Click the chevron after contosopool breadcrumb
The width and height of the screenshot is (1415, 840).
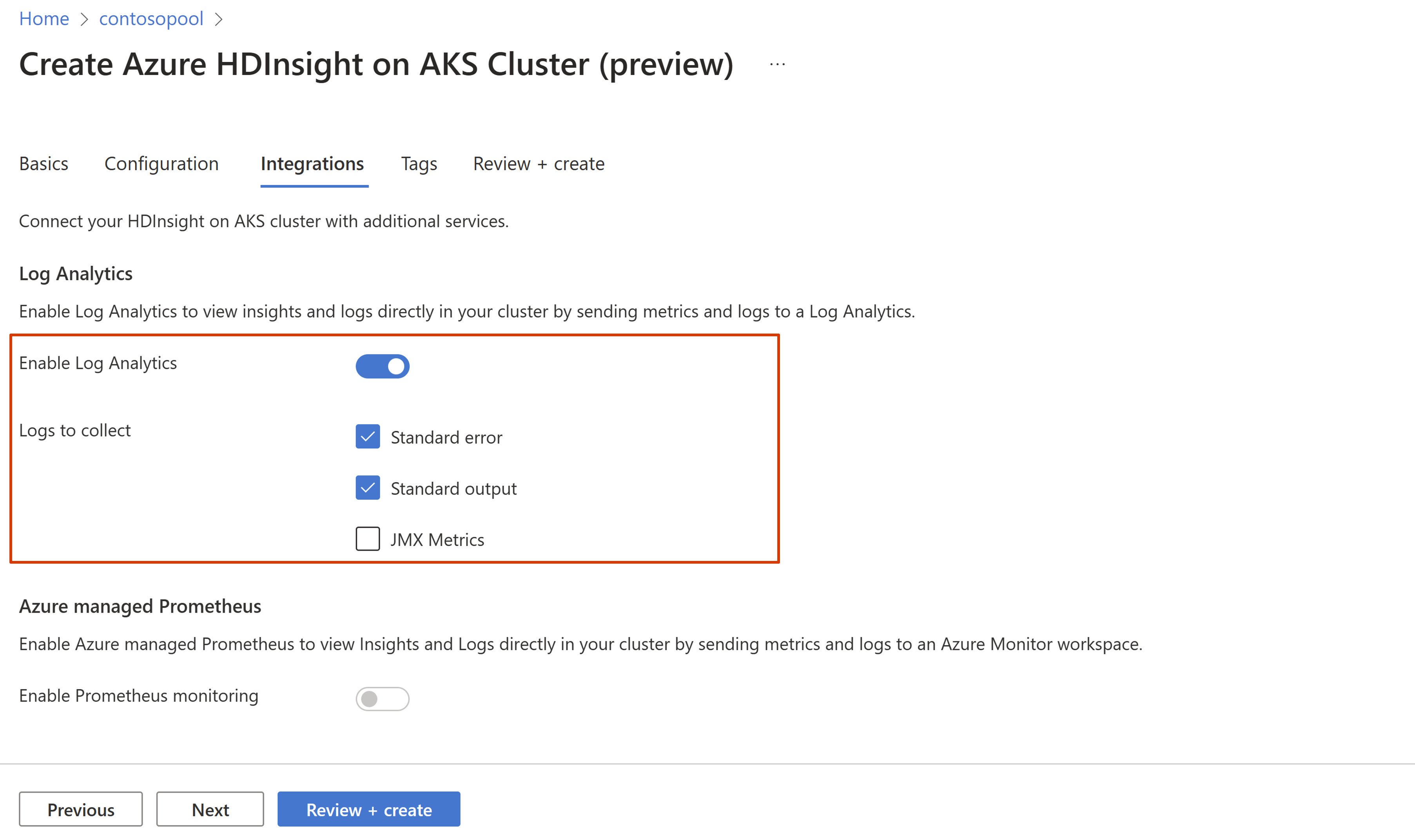click(x=219, y=19)
